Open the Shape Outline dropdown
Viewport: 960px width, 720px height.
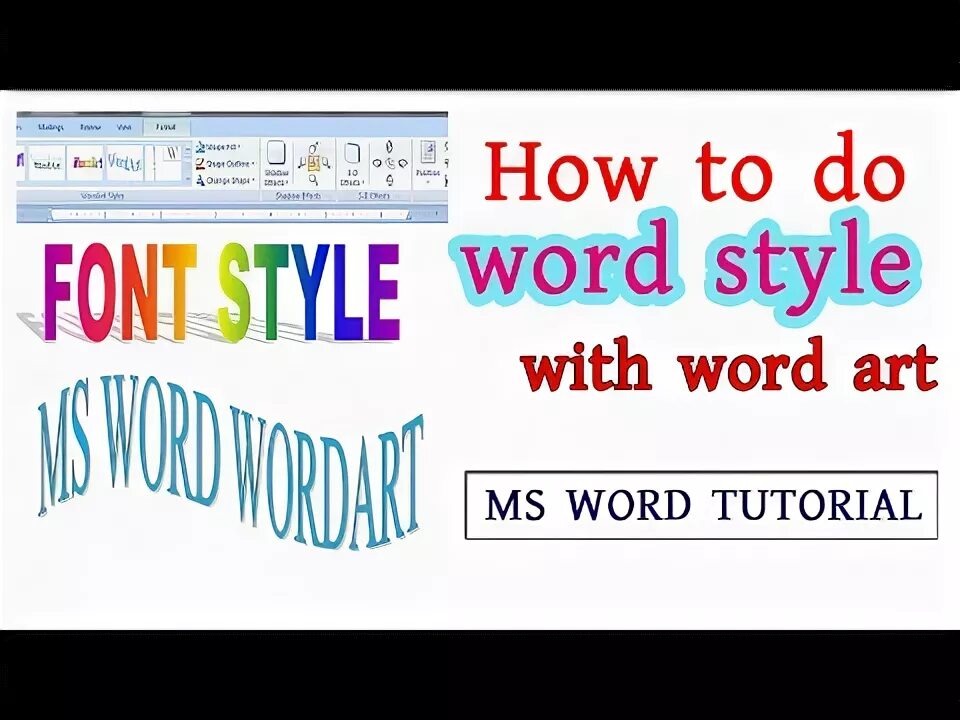226,163
